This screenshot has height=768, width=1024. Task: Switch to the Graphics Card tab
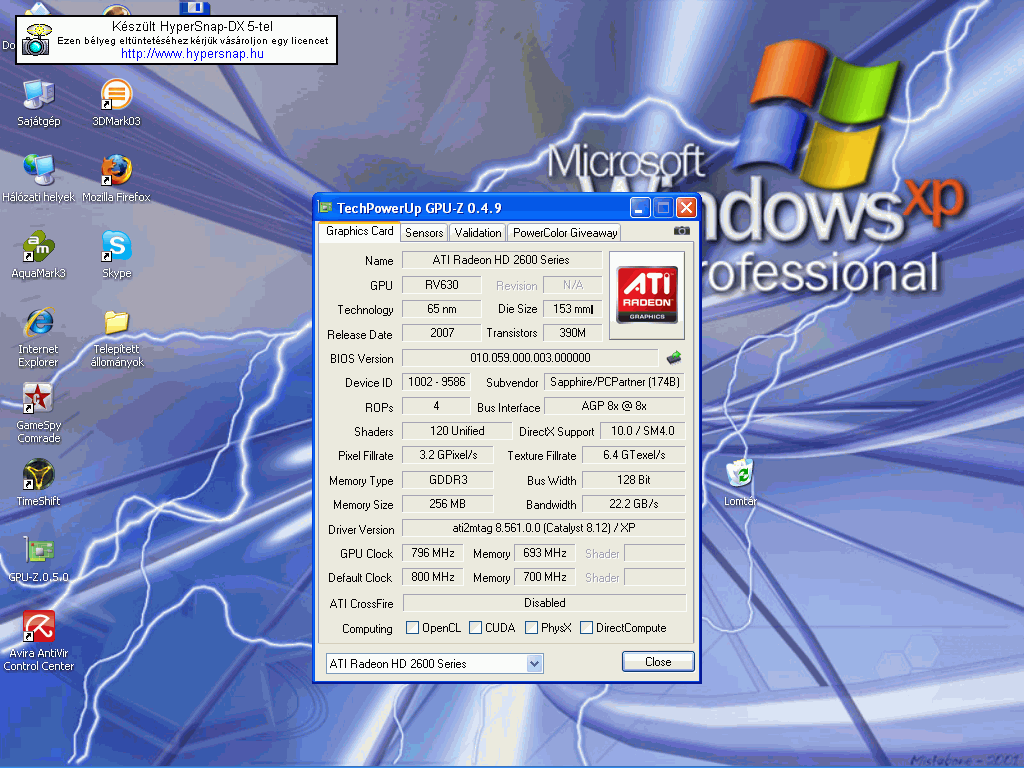tap(359, 231)
